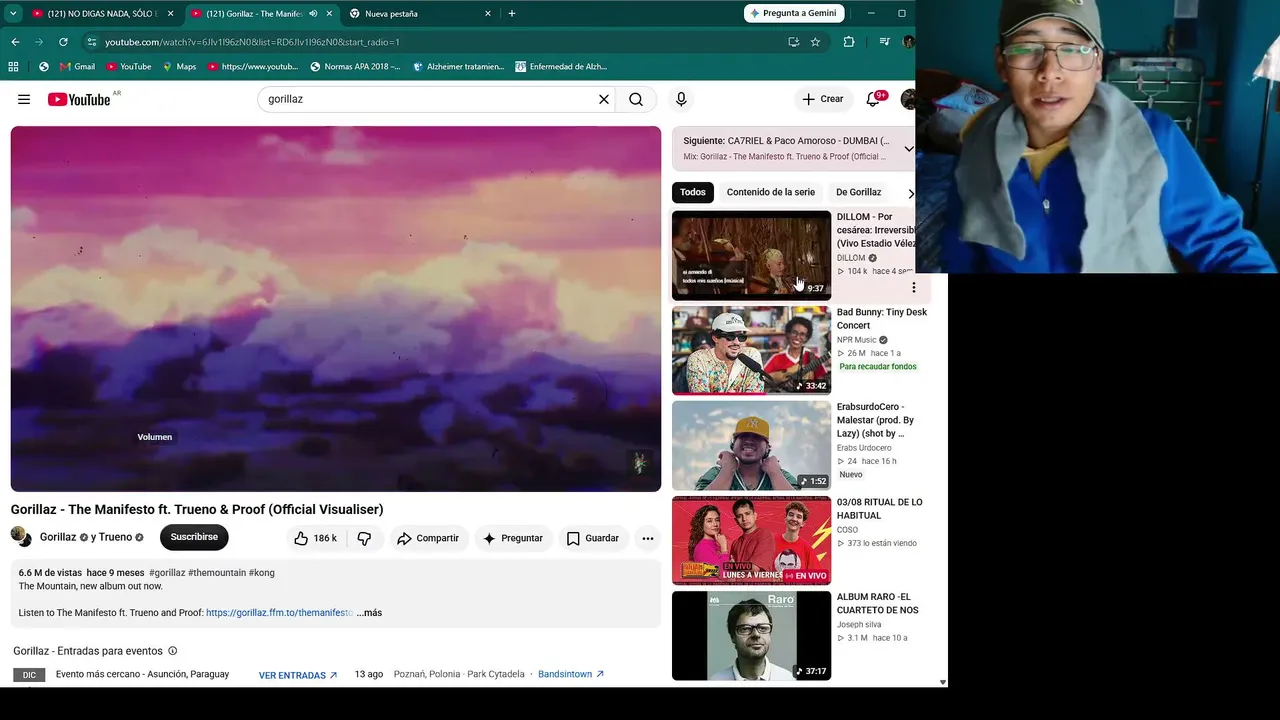Open the Bad Bunny Tiny Desk thumbnail
1280x720 pixels.
751,350
